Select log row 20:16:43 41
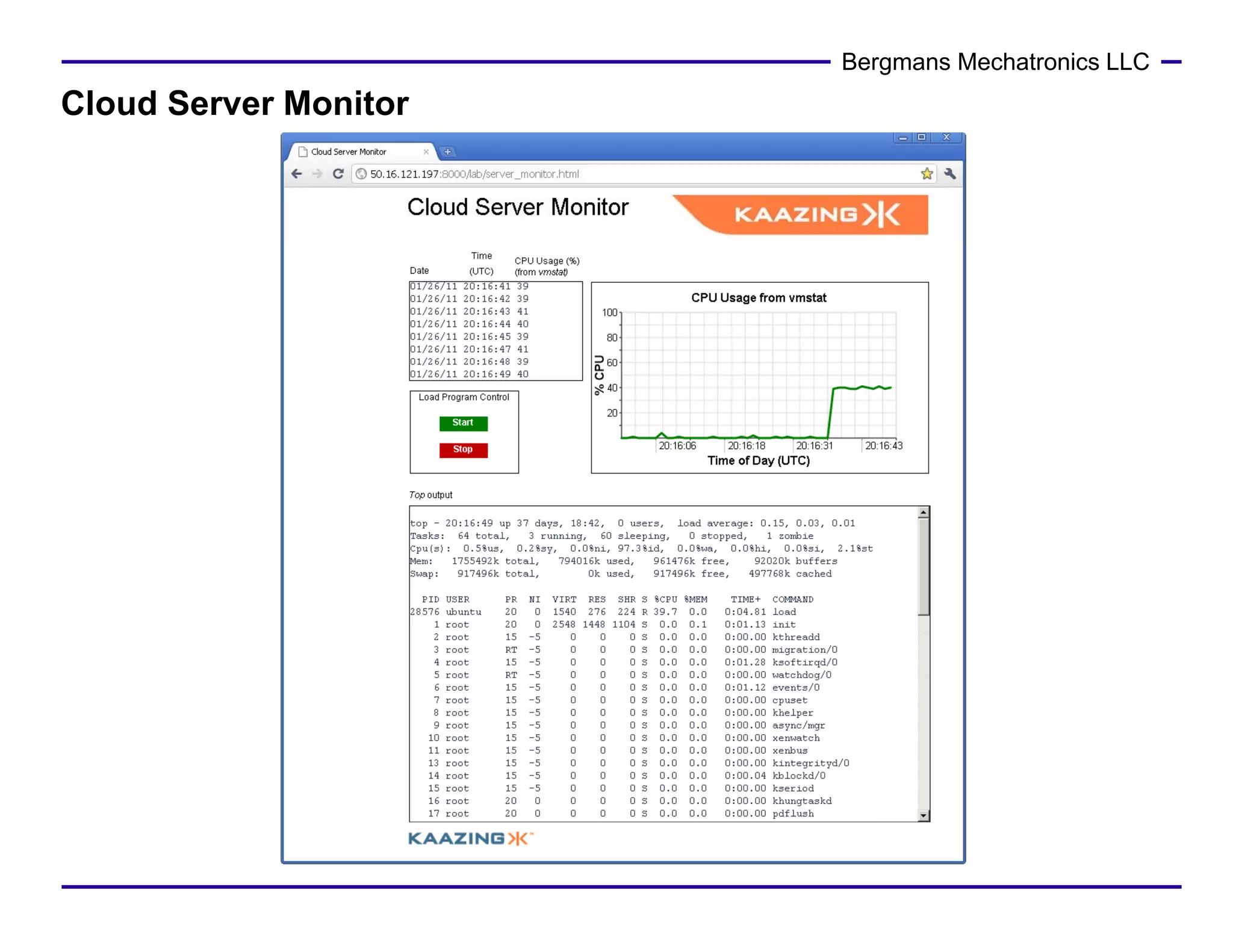This screenshot has width=1233, height=952. click(469, 312)
